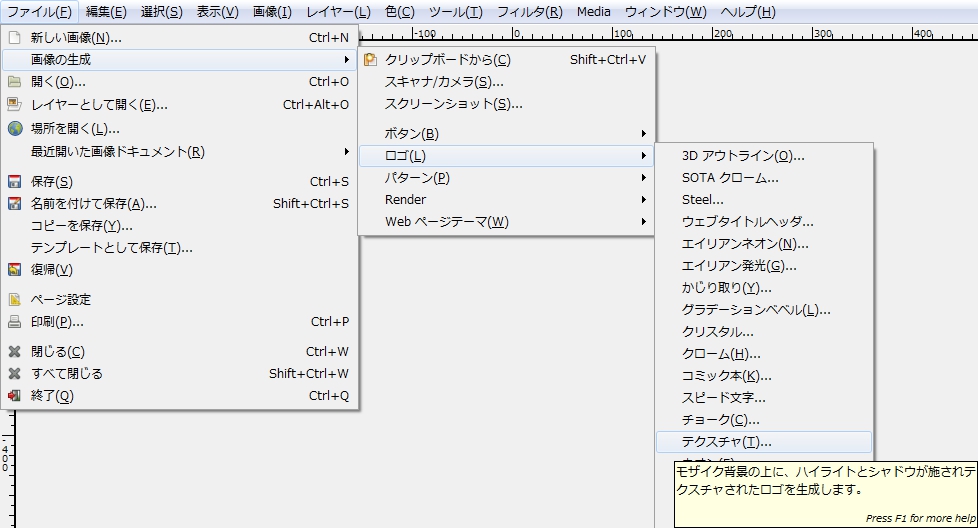This screenshot has height=528, width=978.
Task: Click the New Image document icon
Action: pyautogui.click(x=14, y=38)
